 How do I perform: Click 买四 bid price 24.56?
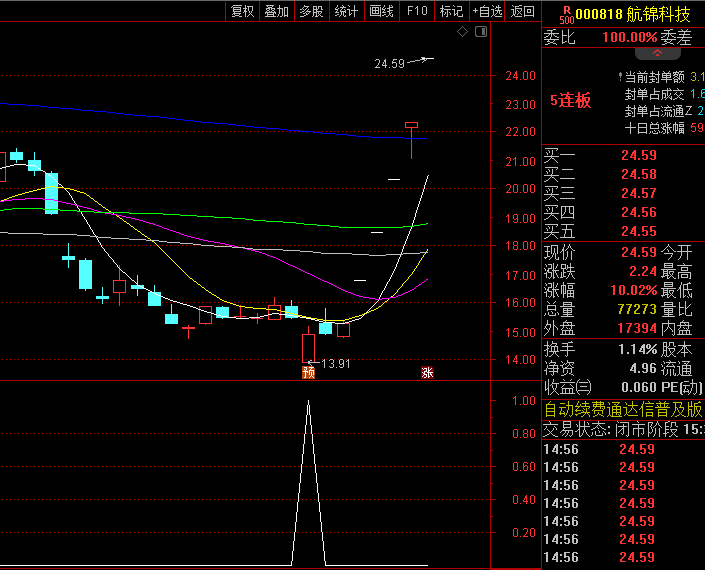pos(638,213)
